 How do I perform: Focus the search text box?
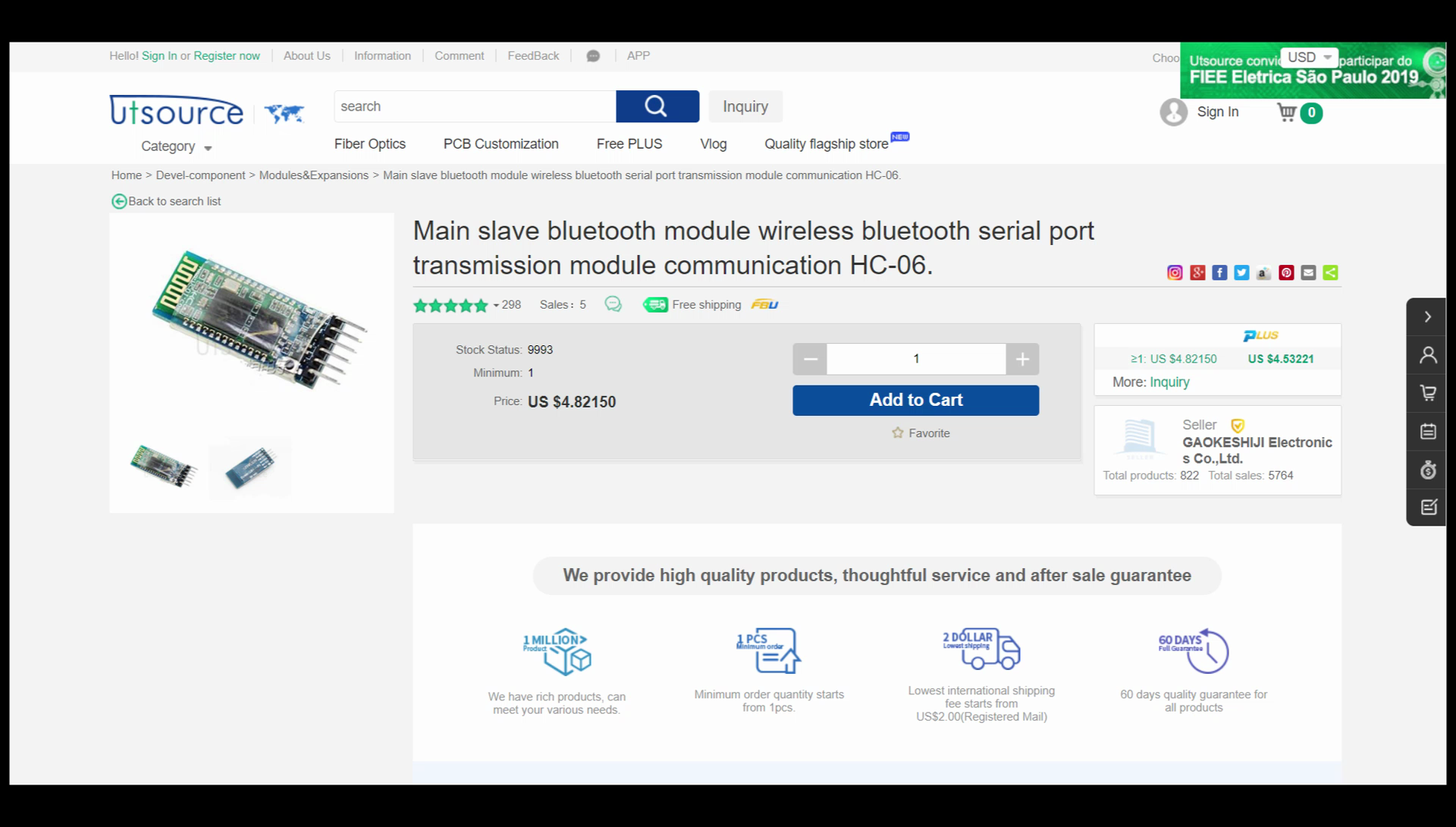click(x=475, y=106)
